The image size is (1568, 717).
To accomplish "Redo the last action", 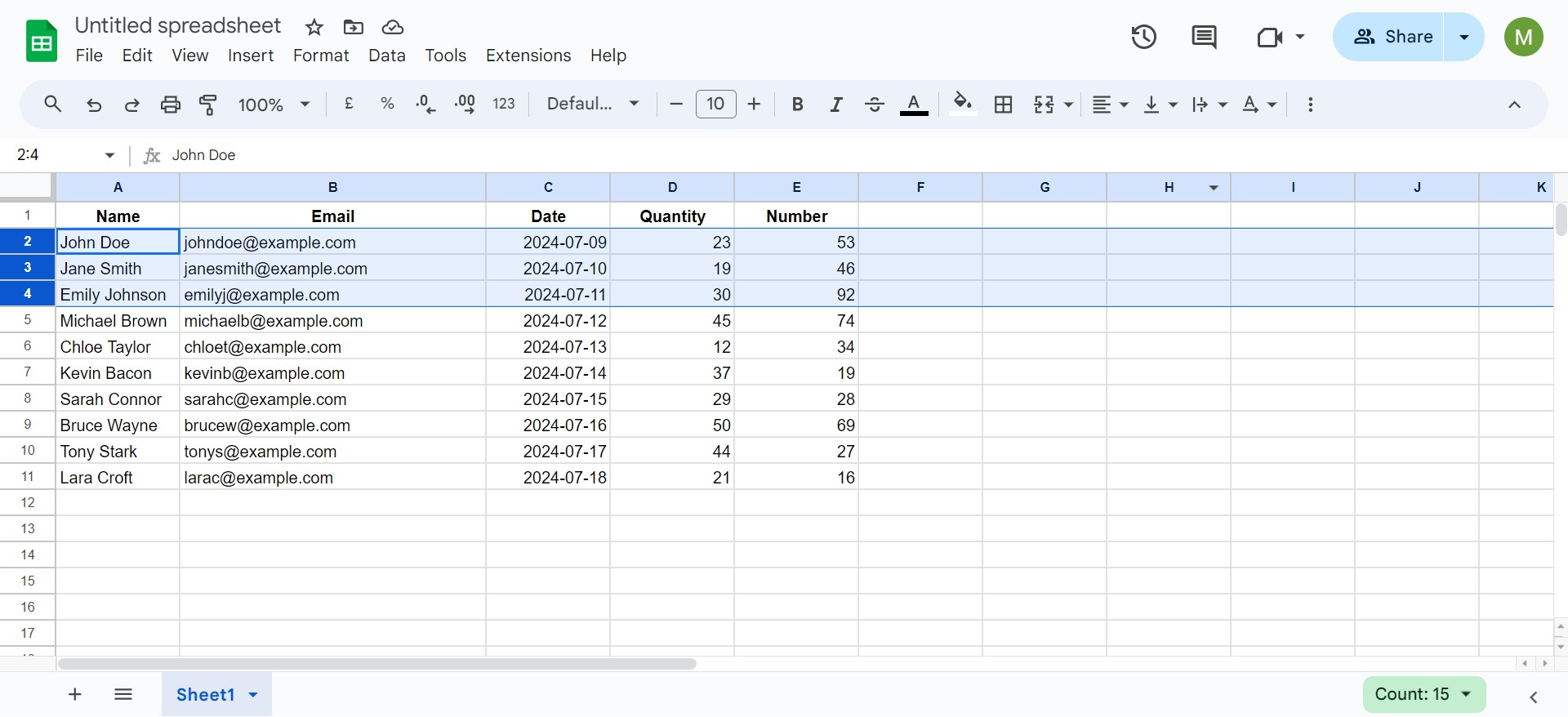I will [131, 105].
